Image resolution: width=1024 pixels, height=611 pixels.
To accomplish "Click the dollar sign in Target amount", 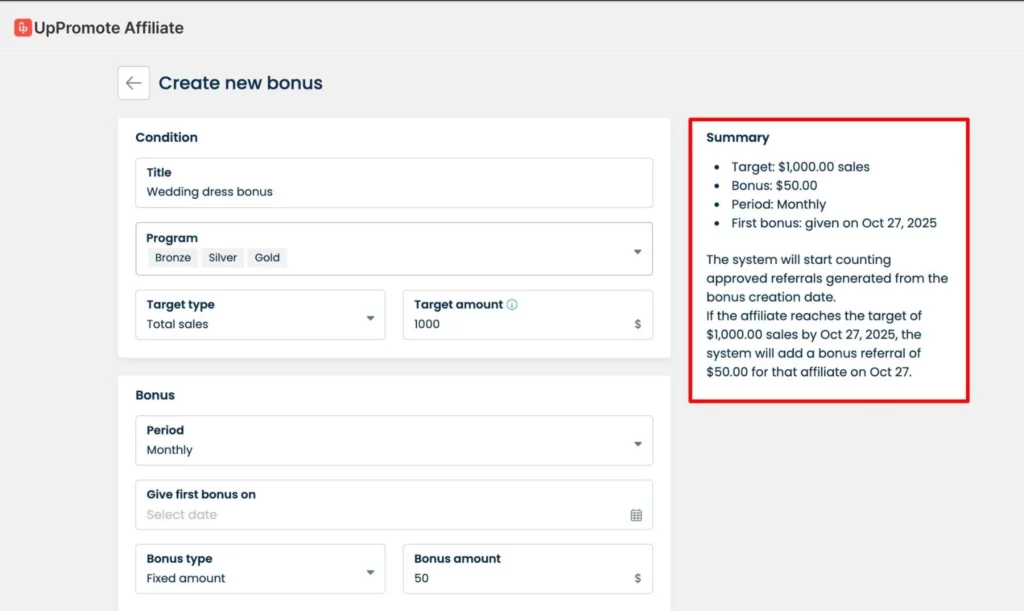I will (x=637, y=324).
